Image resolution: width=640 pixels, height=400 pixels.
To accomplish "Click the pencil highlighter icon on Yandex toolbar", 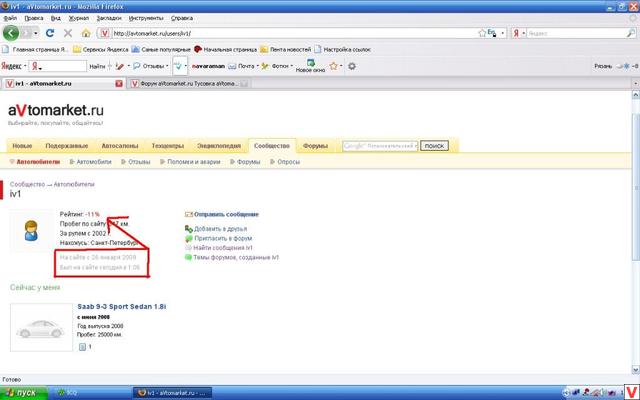I will pyautogui.click(x=120, y=66).
